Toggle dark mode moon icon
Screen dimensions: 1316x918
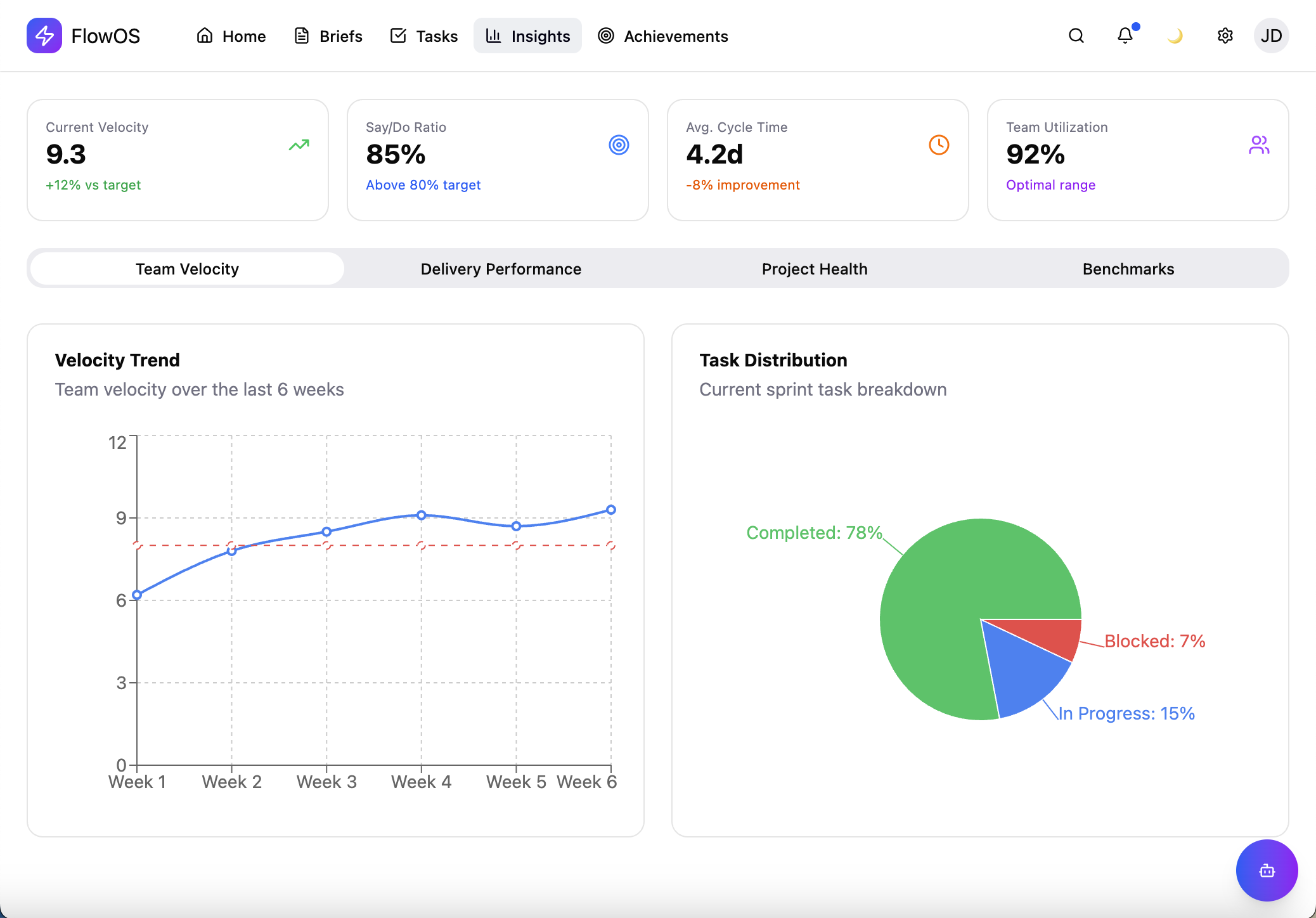(1175, 36)
